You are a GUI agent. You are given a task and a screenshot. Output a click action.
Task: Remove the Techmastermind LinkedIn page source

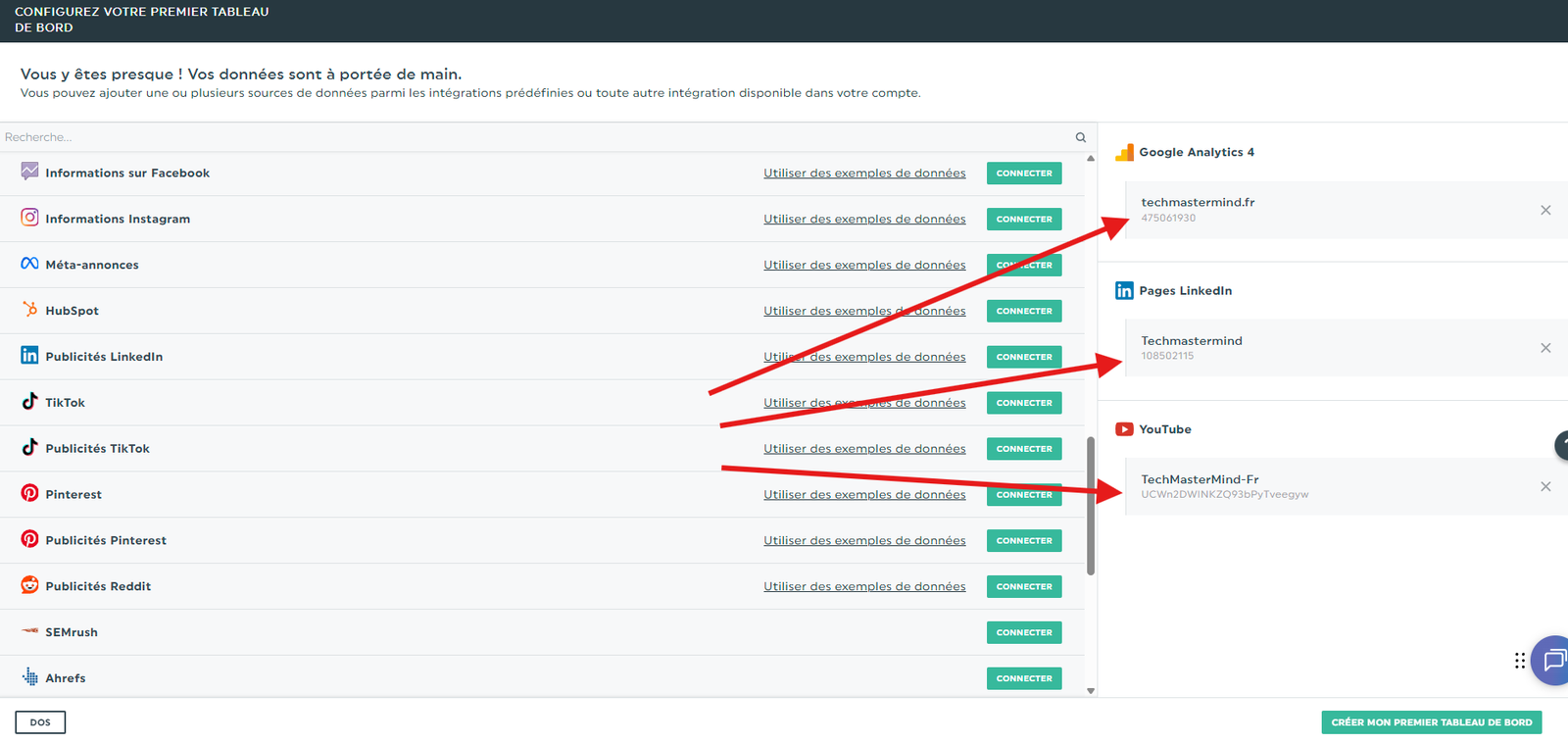[x=1545, y=348]
